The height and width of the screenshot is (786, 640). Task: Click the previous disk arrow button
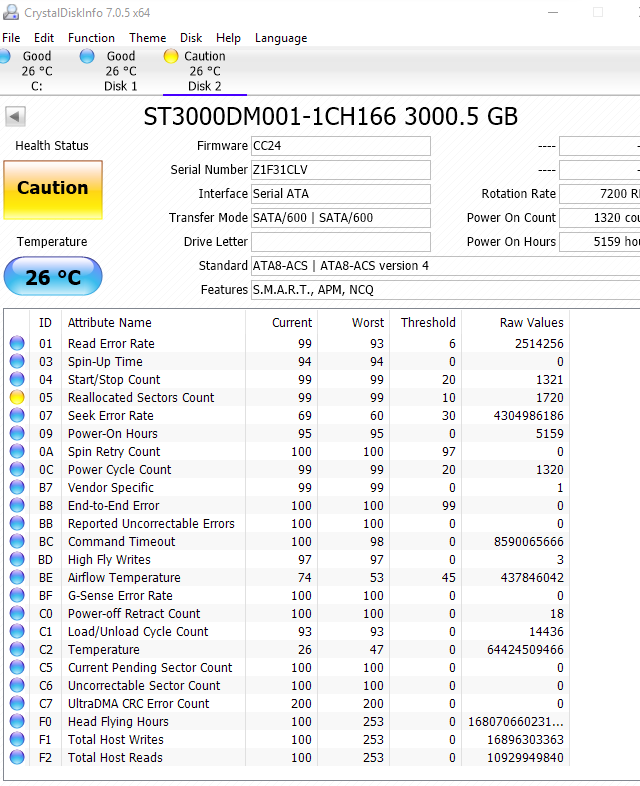15,117
